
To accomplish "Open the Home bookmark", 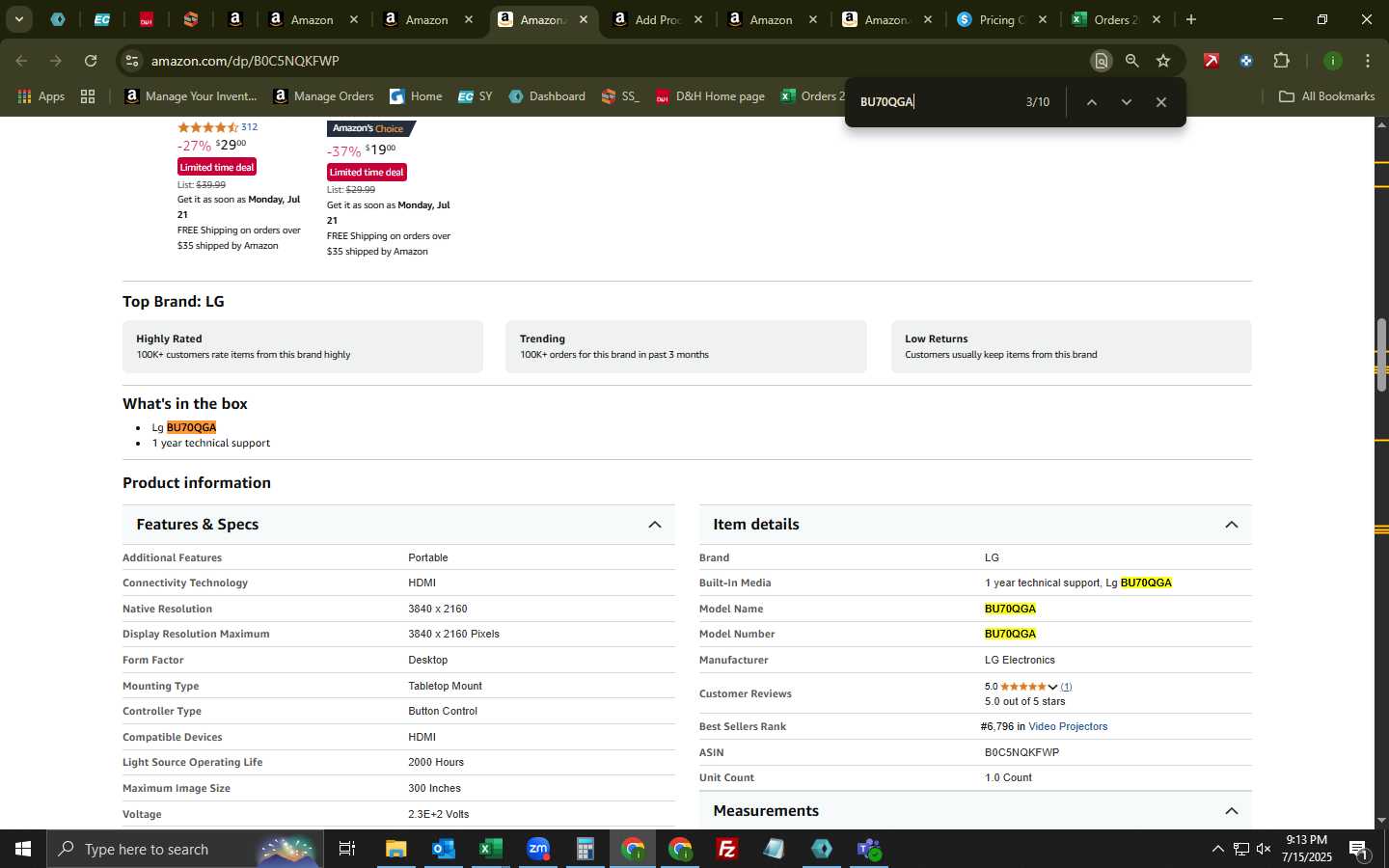I will [x=416, y=96].
